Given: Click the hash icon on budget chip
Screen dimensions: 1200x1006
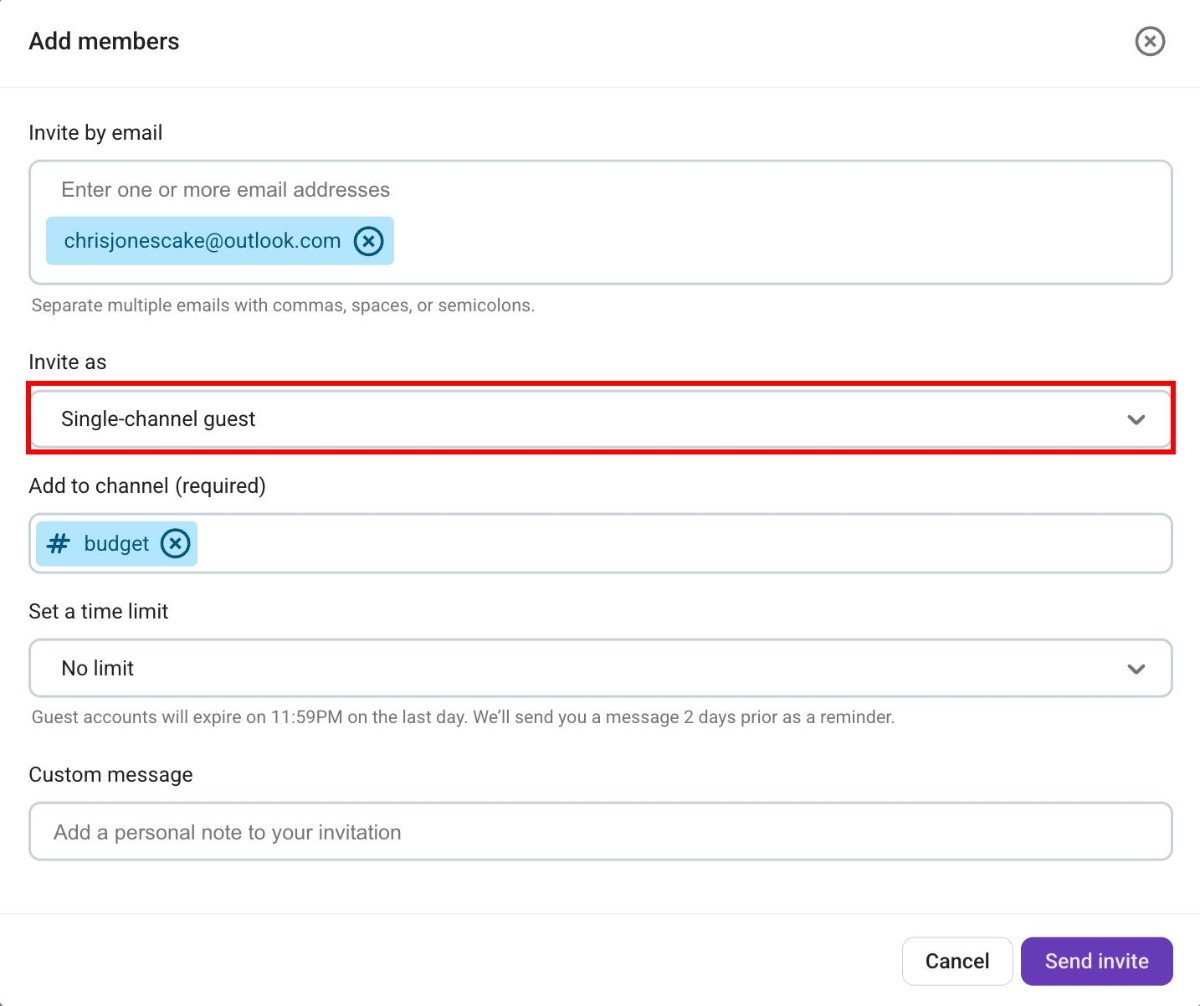Looking at the screenshot, I should (x=59, y=543).
